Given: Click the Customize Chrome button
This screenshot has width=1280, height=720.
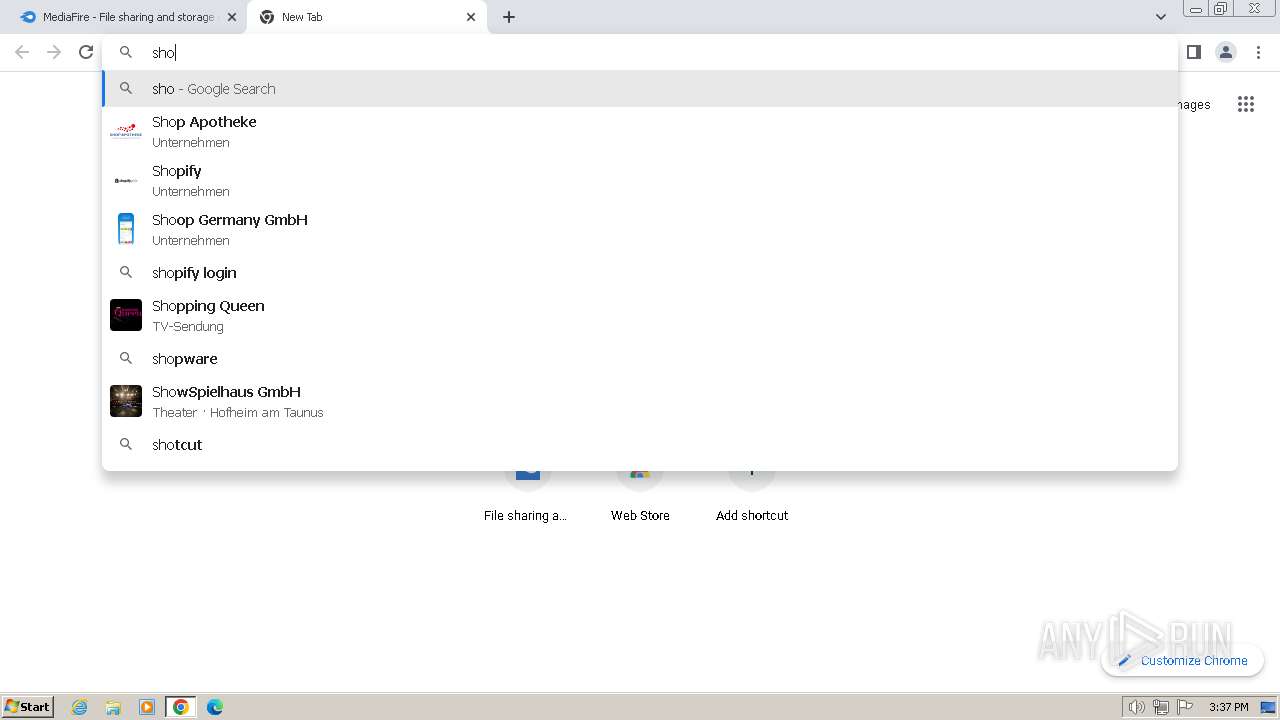Looking at the screenshot, I should point(1182,660).
